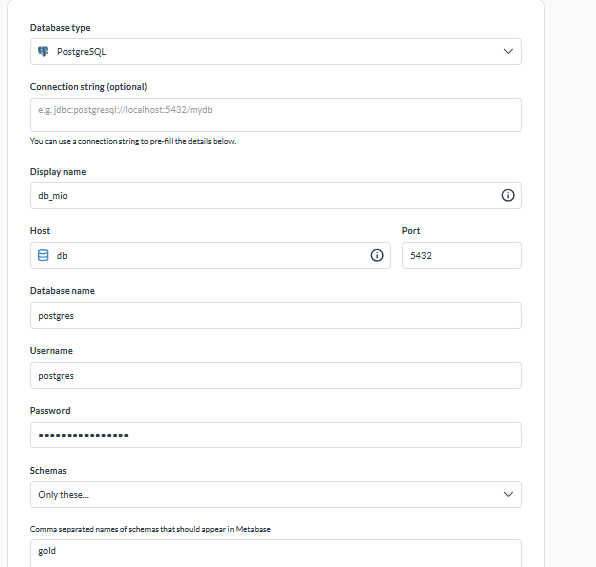Click the "Schemas" label text
Viewport: 596px width, 567px height.
tap(48, 470)
